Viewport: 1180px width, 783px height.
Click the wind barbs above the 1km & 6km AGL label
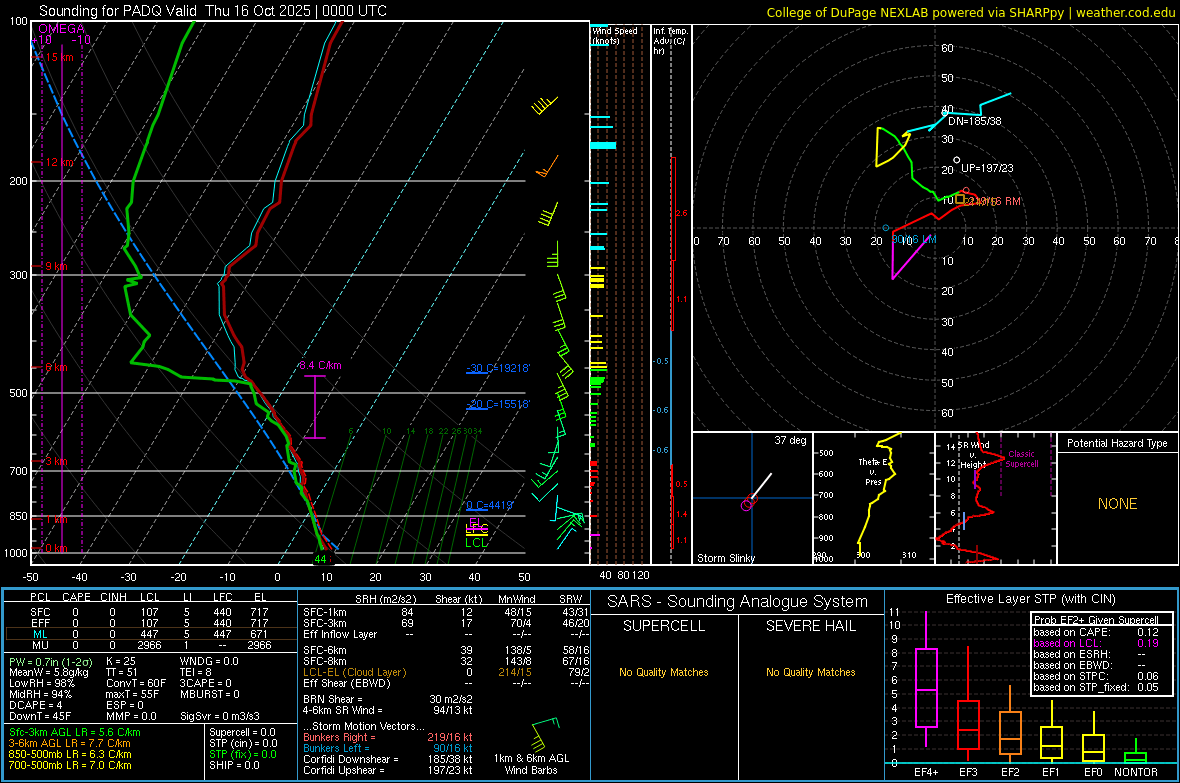(x=545, y=734)
